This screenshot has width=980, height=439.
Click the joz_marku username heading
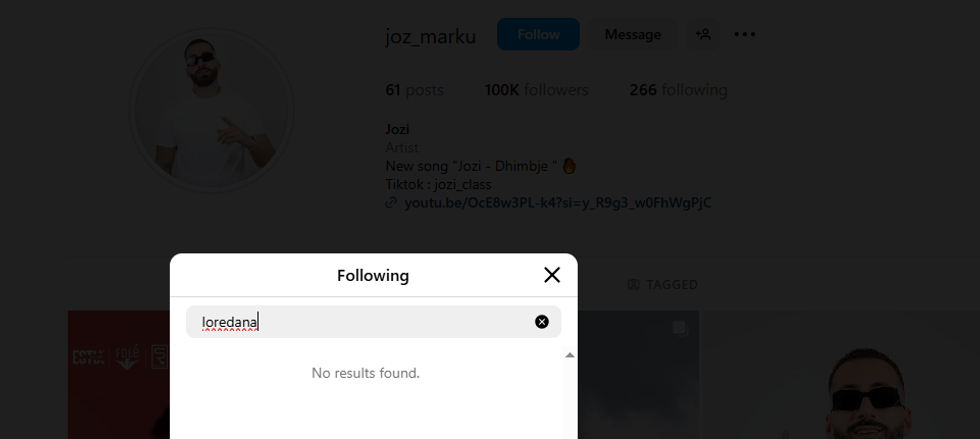coord(431,36)
